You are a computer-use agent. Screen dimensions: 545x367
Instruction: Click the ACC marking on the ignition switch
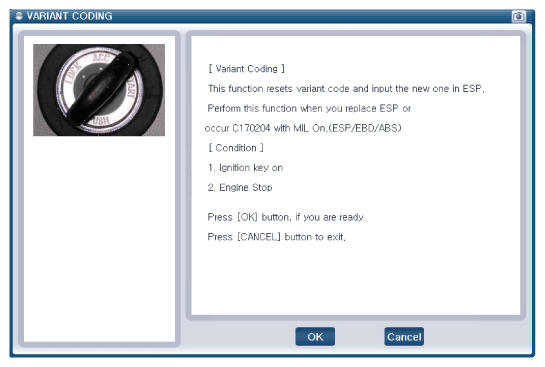point(101,57)
